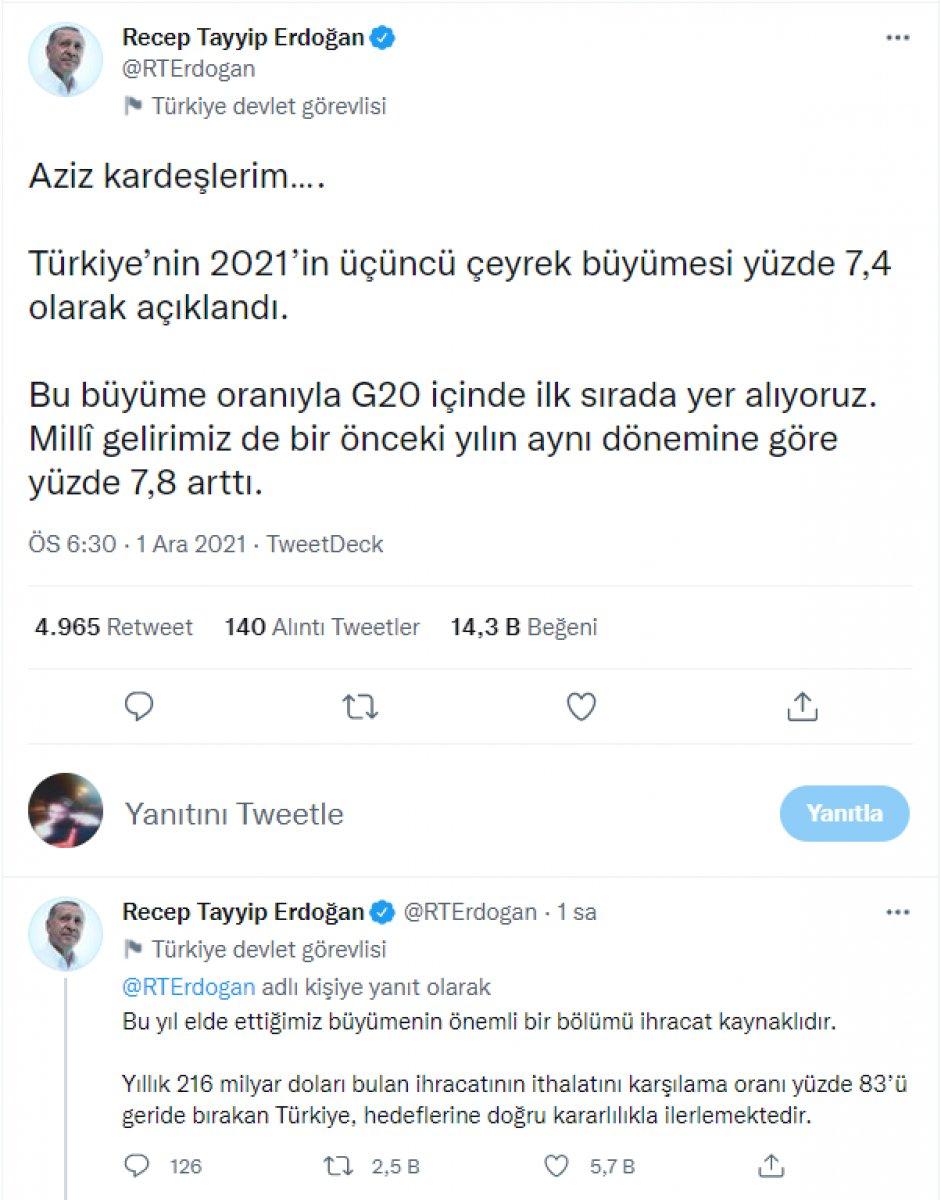Click the Yanıtını Tweetle reply field

click(x=234, y=813)
